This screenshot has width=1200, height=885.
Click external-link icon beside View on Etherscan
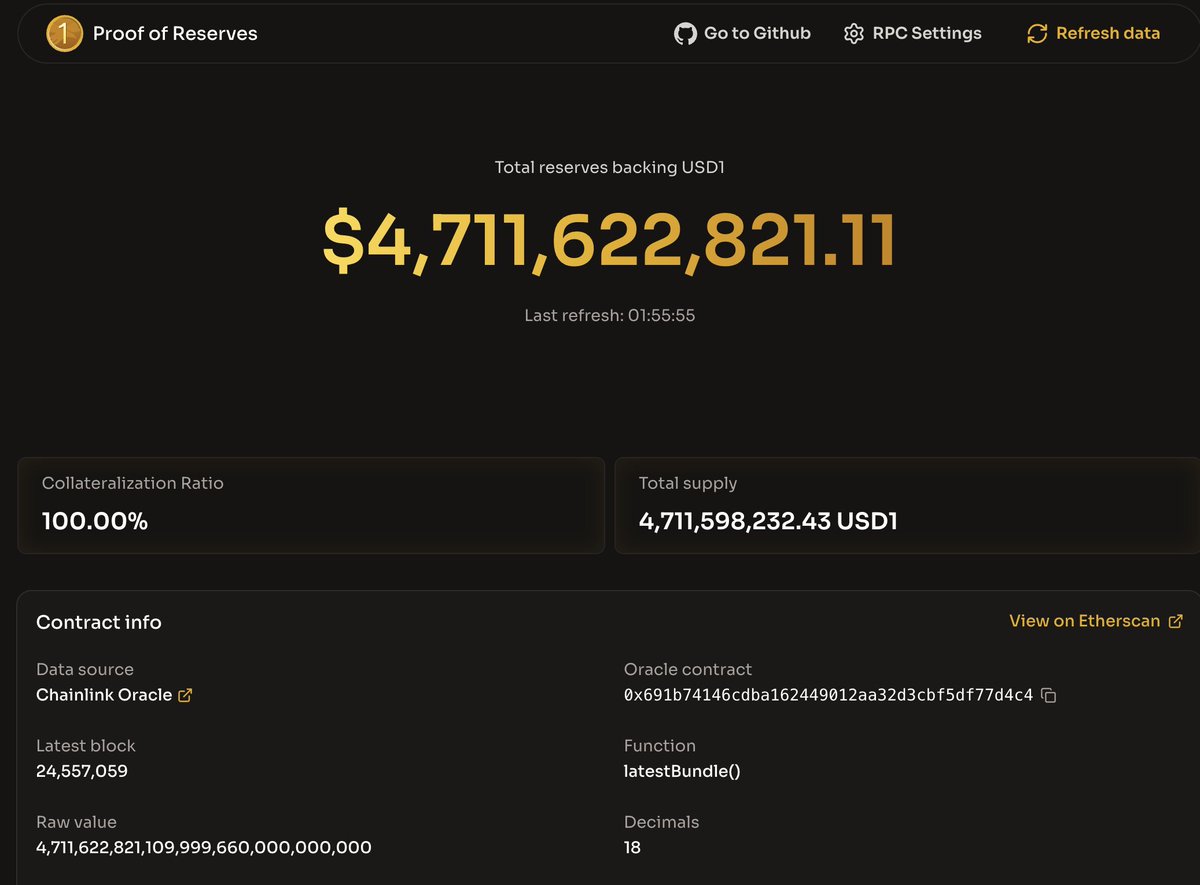click(1175, 621)
